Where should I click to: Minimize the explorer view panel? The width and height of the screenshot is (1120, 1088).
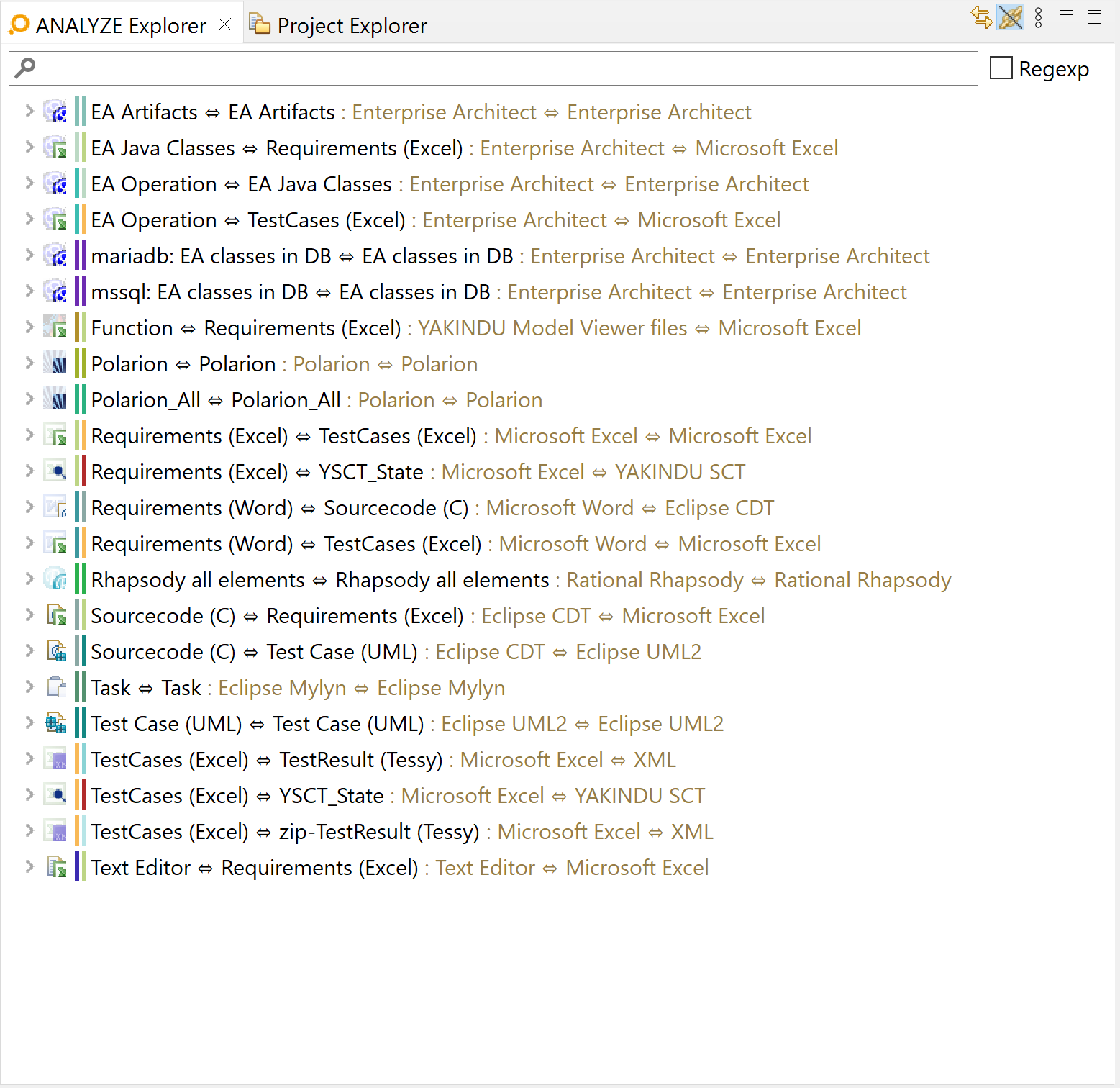pos(1067,14)
